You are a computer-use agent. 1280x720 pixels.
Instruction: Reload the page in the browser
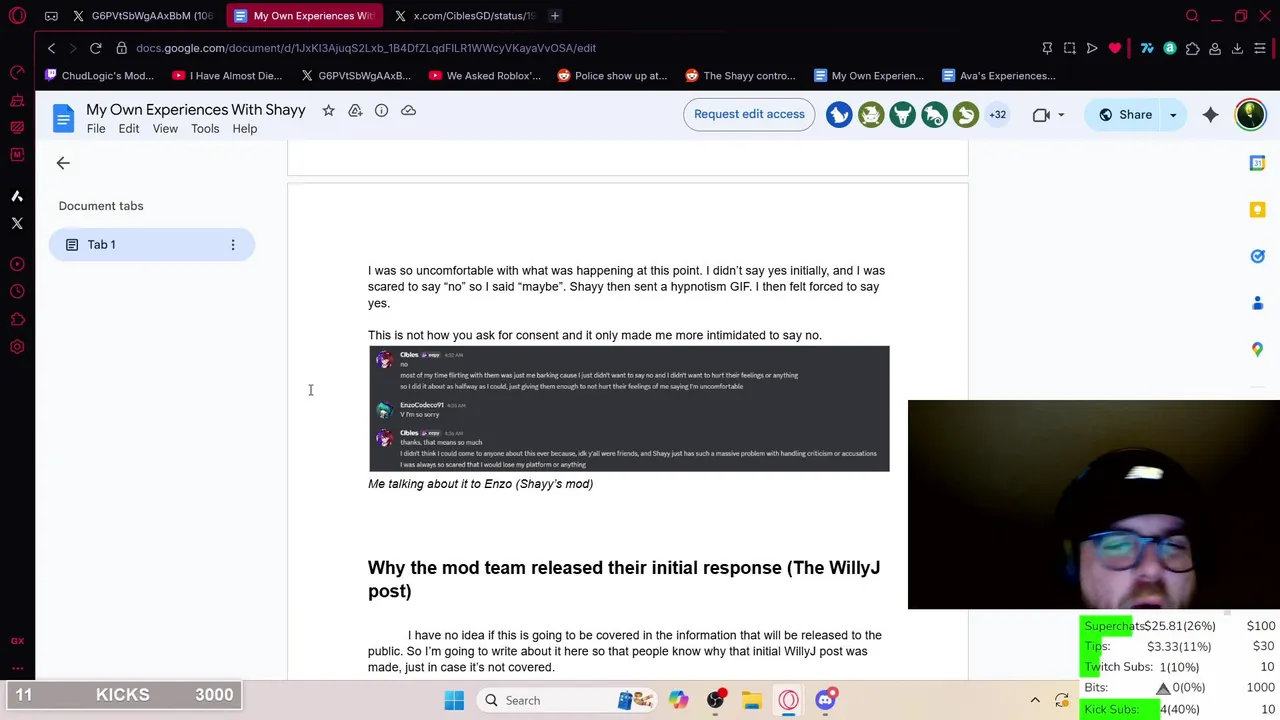tap(95, 48)
